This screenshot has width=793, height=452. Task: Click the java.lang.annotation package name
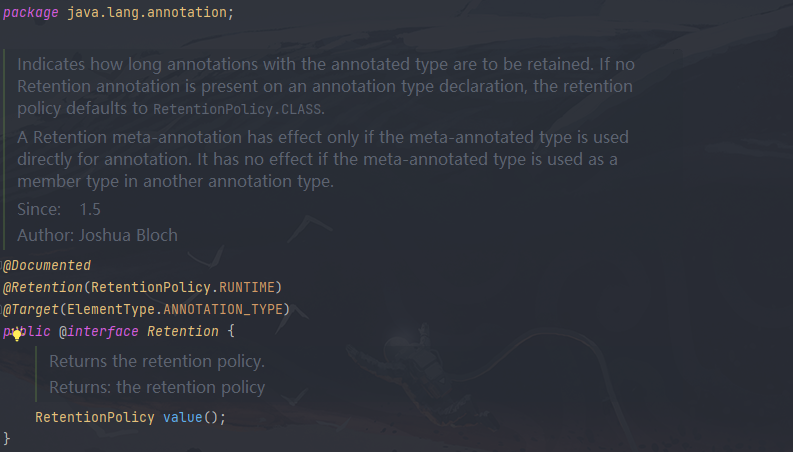(147, 12)
